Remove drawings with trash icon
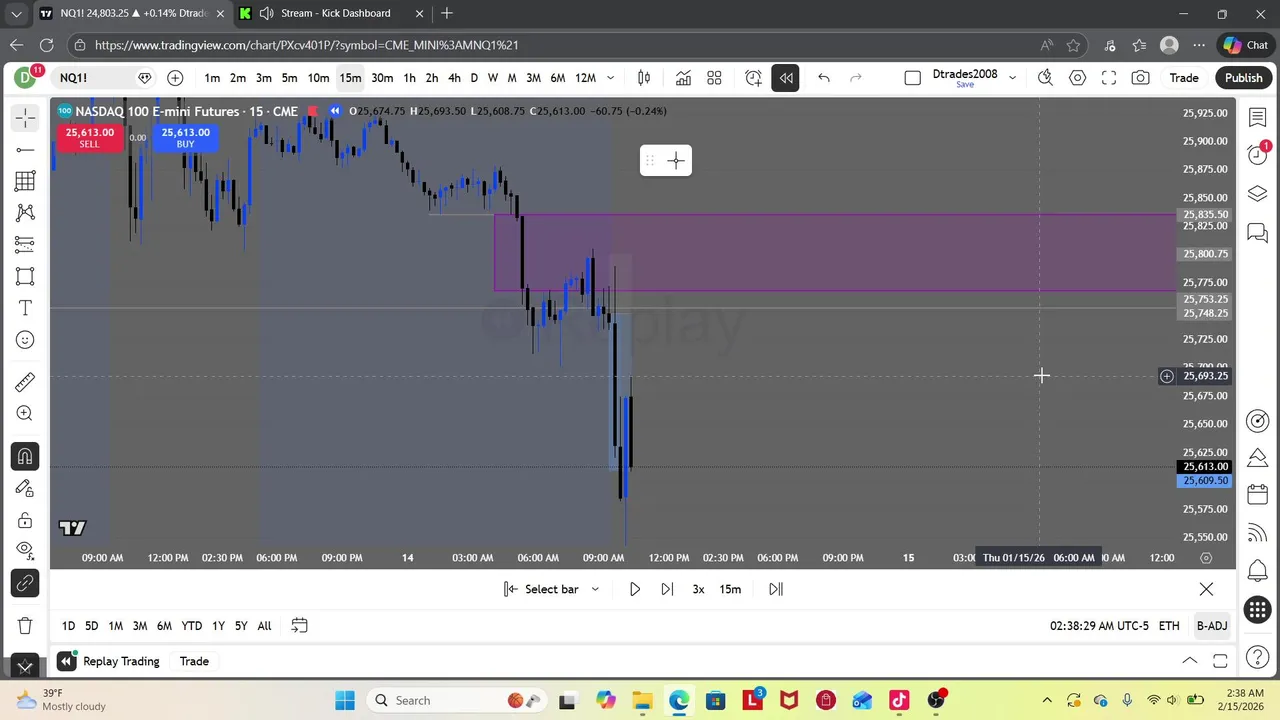Screen dimensions: 1280x720 (x=25, y=625)
